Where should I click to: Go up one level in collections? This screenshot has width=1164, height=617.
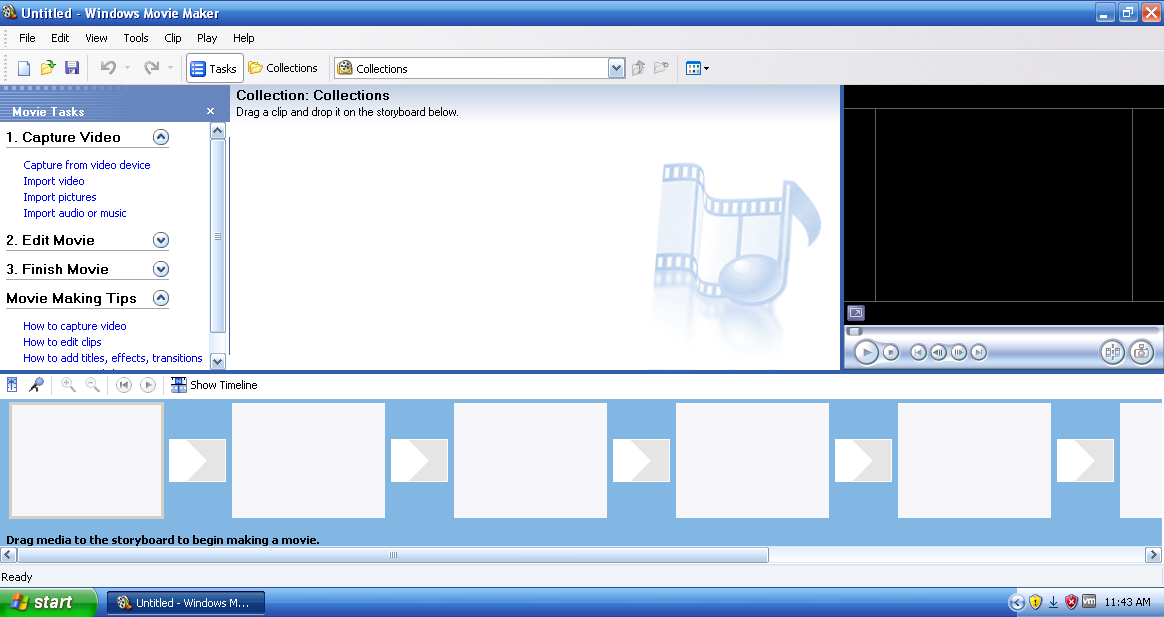pyautogui.click(x=638, y=68)
